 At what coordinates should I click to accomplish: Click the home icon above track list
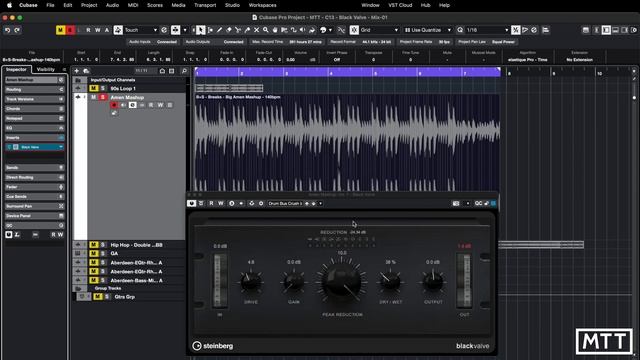[x=162, y=71]
